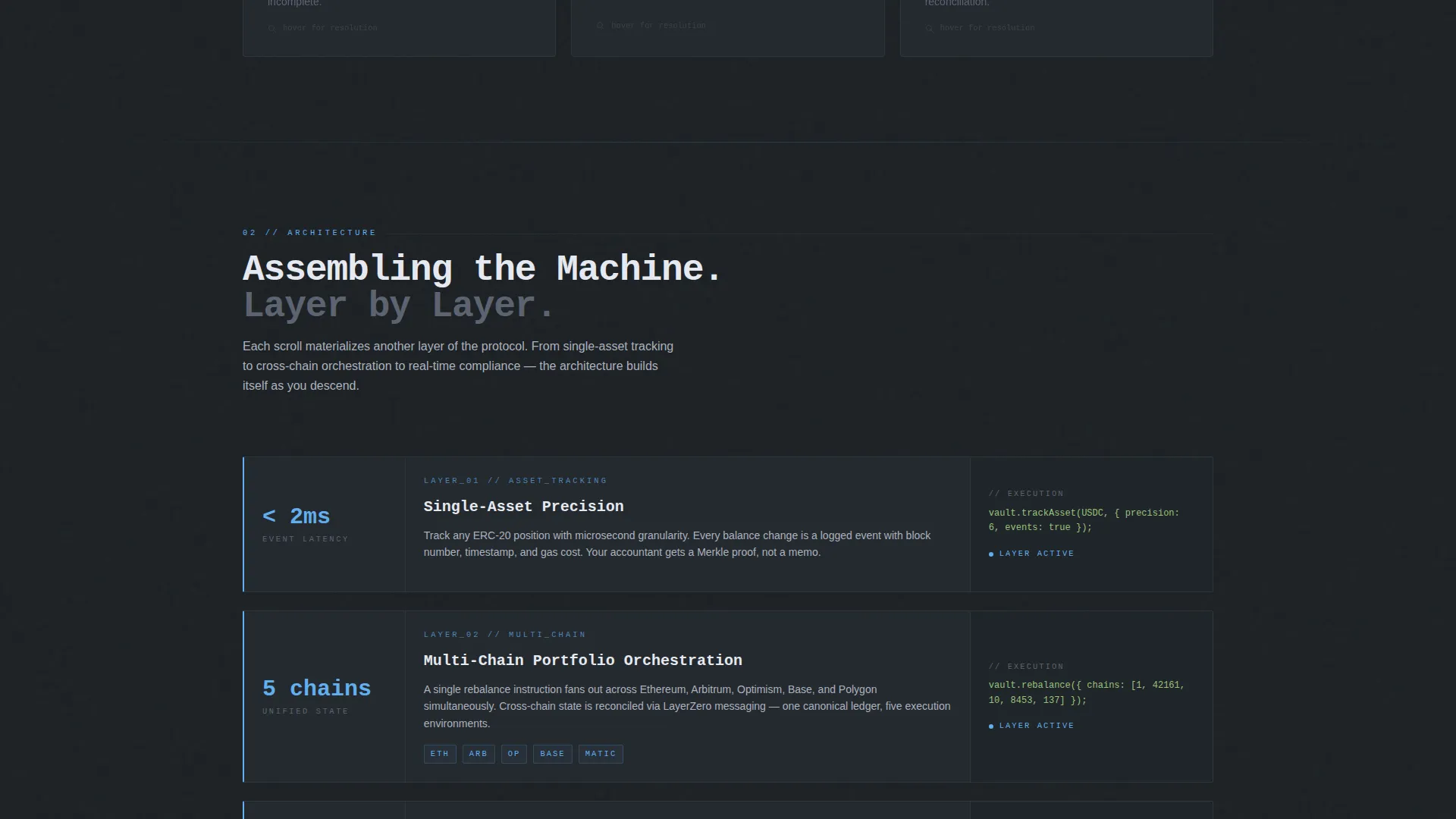Click the 'Assembling the Machine.' headline
This screenshot has width=1456, height=819.
[482, 269]
